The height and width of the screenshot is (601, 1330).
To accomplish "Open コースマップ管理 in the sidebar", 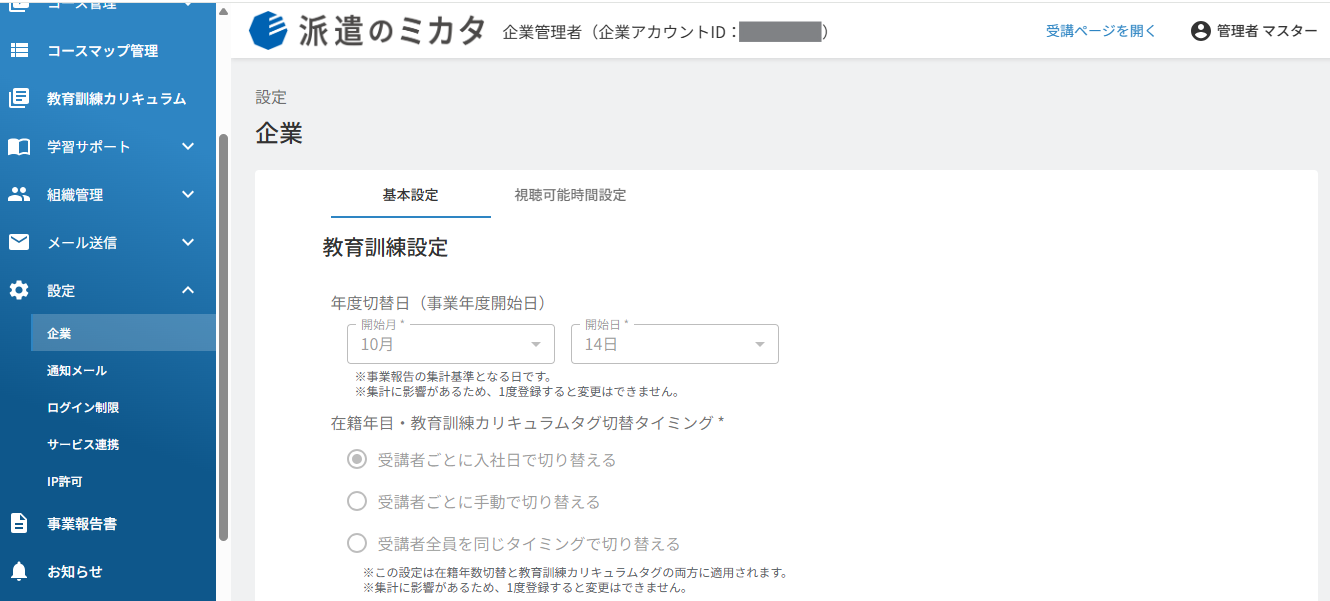I will point(108,51).
